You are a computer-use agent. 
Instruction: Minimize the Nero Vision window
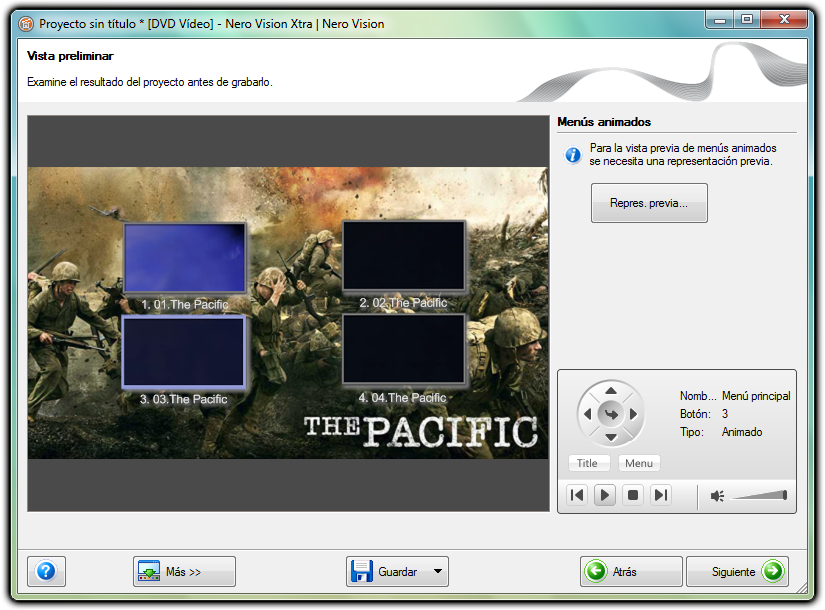720,20
